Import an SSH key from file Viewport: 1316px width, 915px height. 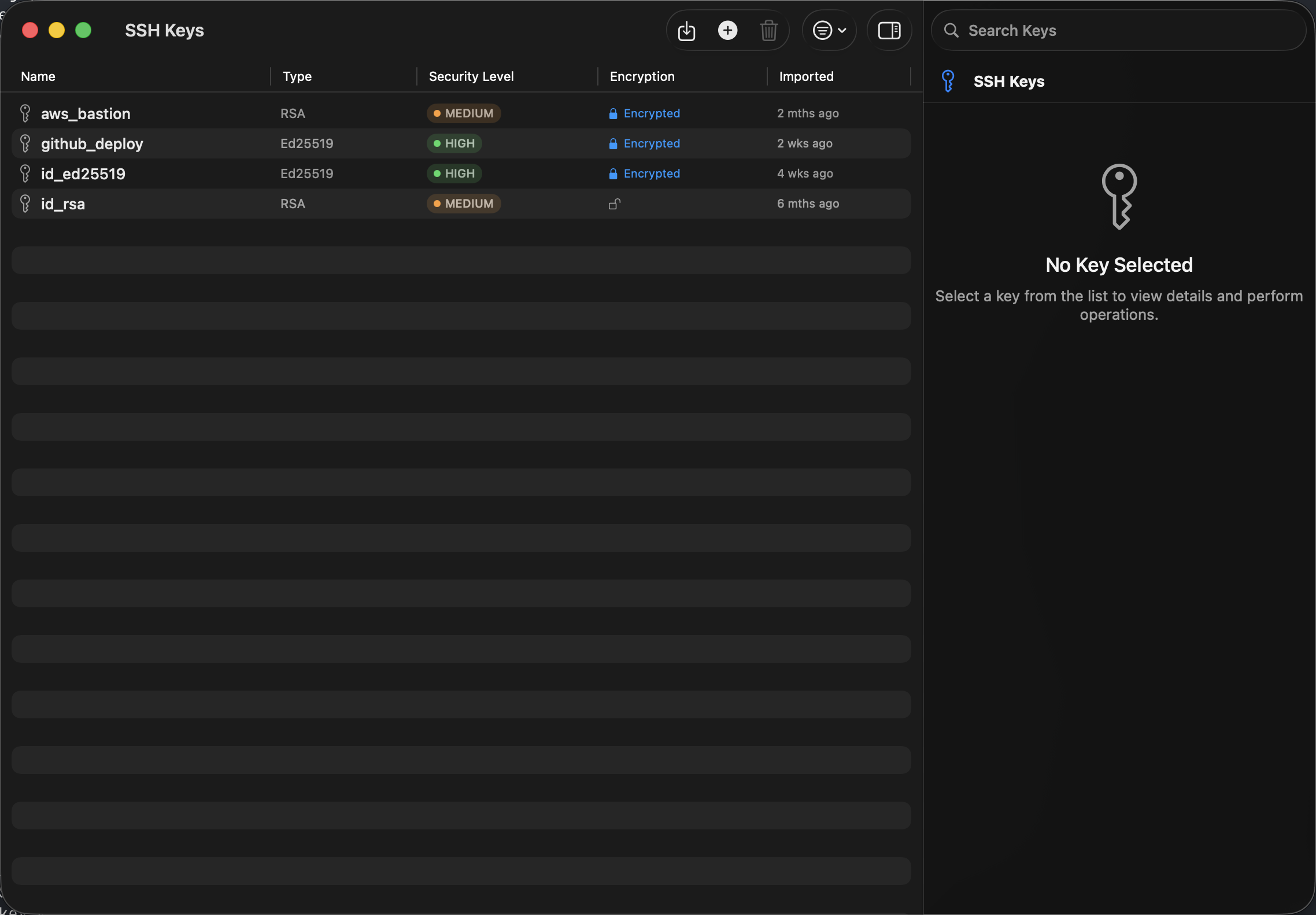click(686, 30)
